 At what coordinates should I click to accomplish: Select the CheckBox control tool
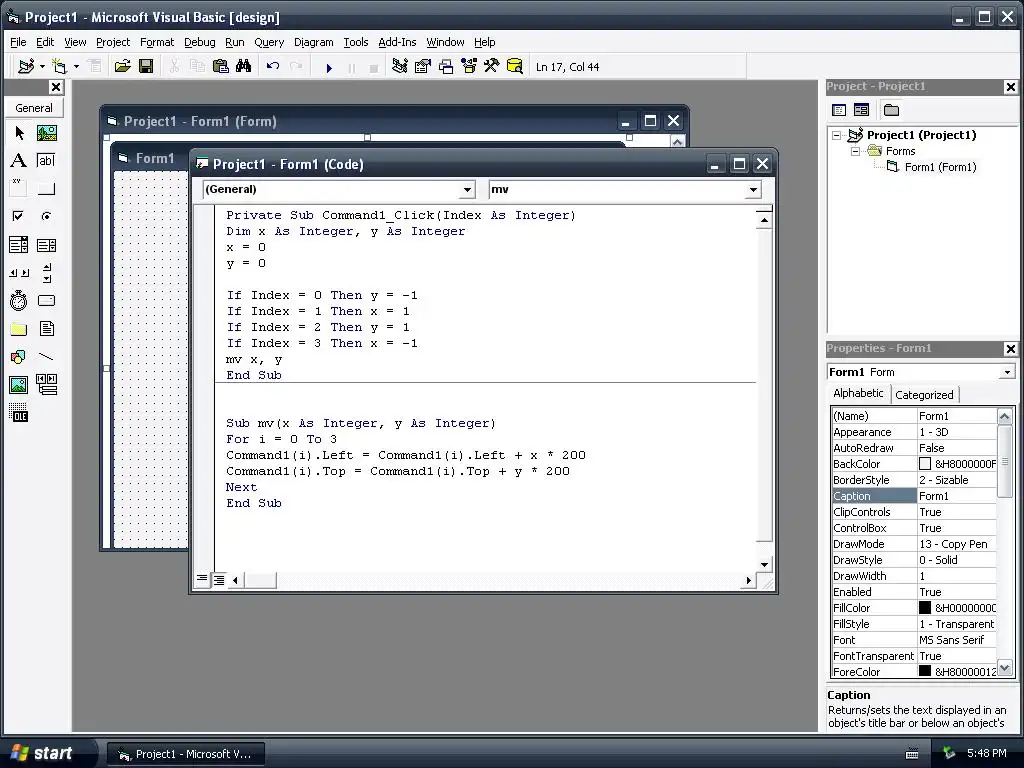[19, 216]
